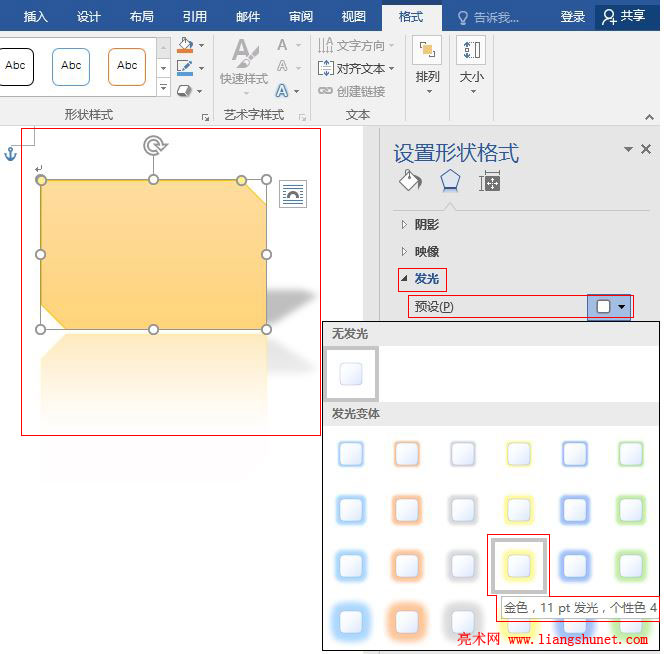Viewport: 664px width, 654px height.
Task: Open the Mailings (邮件) tab
Action: (248, 17)
